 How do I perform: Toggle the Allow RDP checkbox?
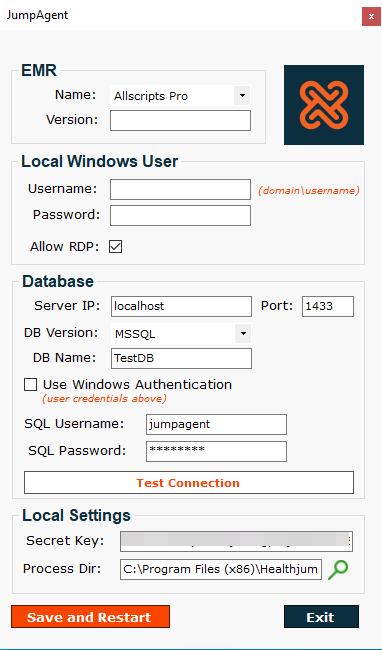(115, 247)
